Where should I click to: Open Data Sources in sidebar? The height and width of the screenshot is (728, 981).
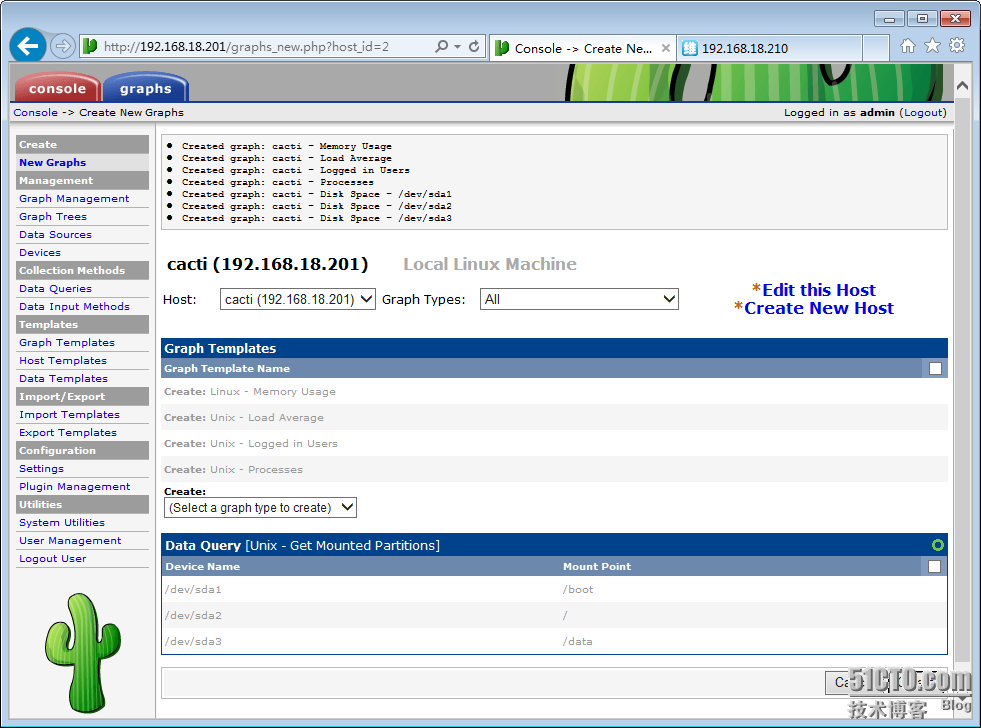click(55, 235)
